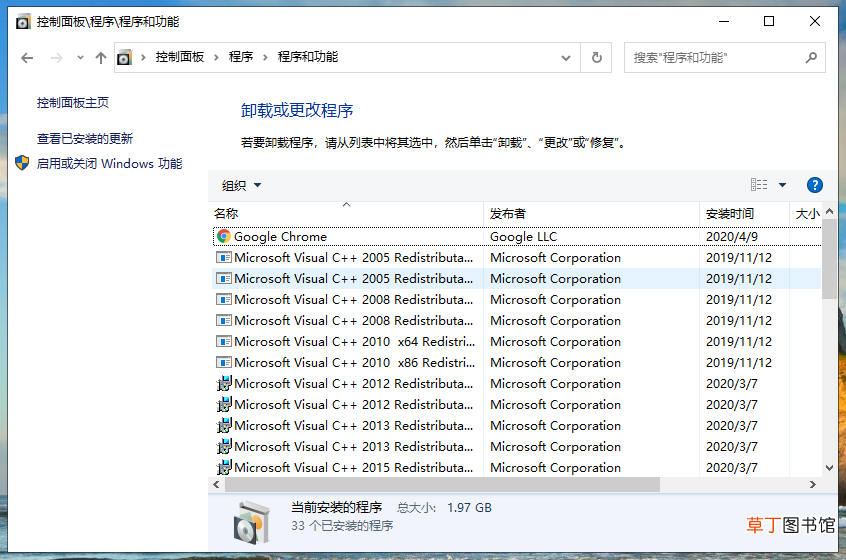Expand the chevron before 控制面板 breadcrumb
This screenshot has height=560, width=846.
pos(143,57)
